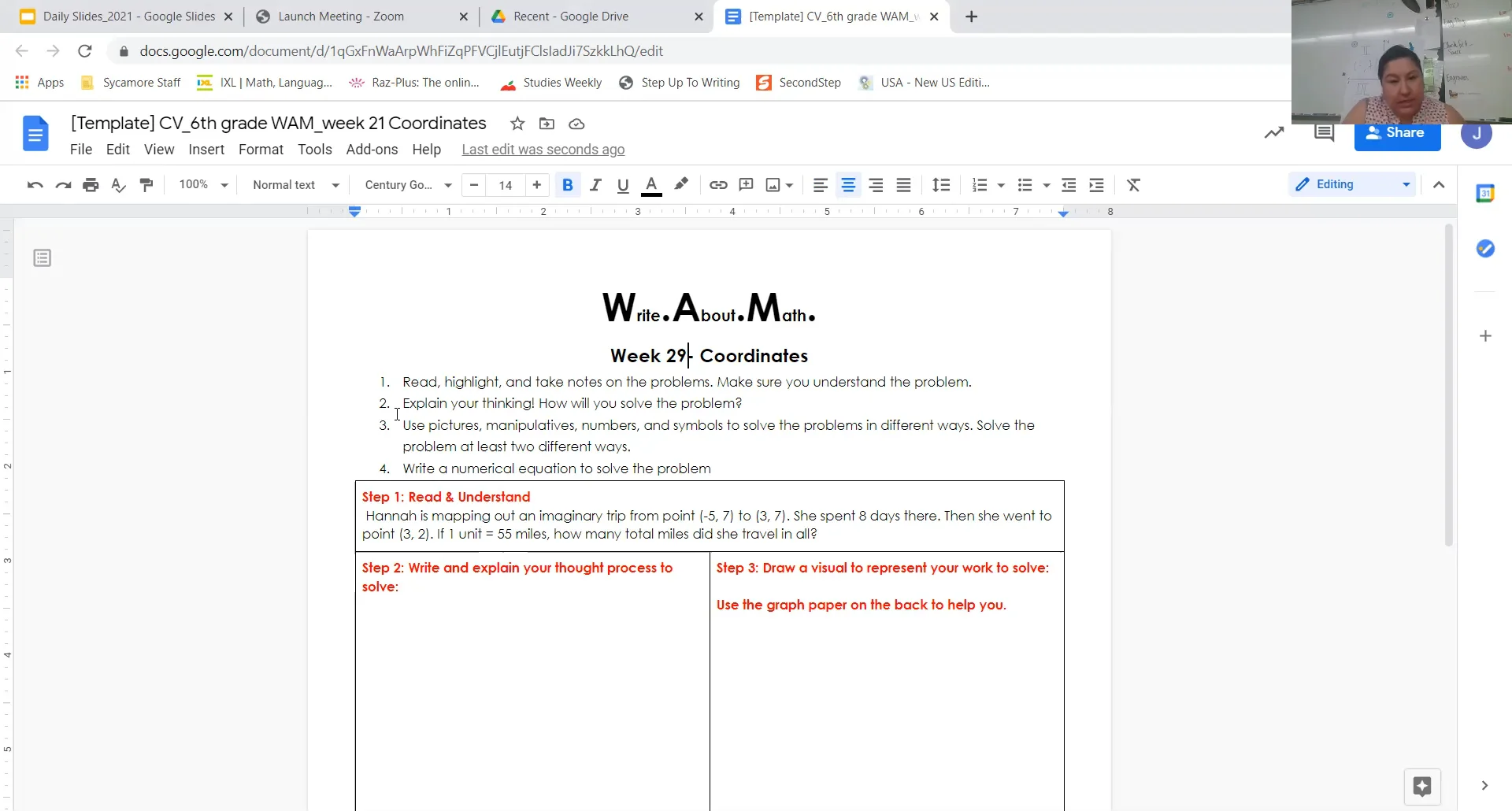
Task: Open the Format menu
Action: (x=261, y=150)
